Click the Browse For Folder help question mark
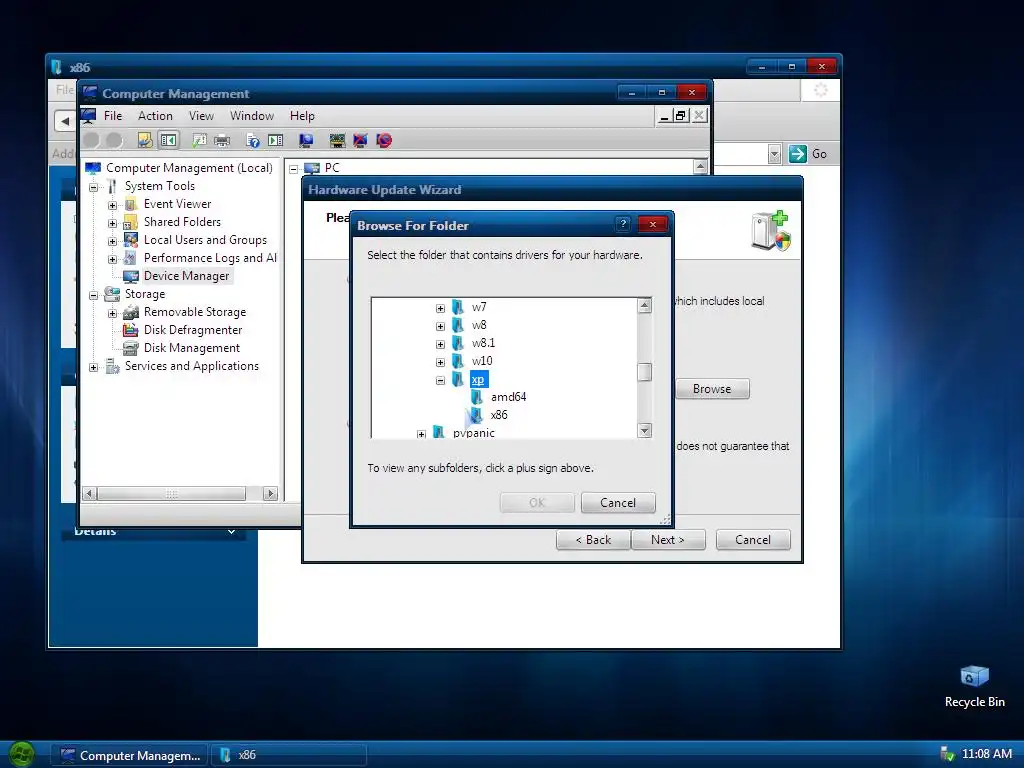The width and height of the screenshot is (1024, 768). [x=623, y=224]
